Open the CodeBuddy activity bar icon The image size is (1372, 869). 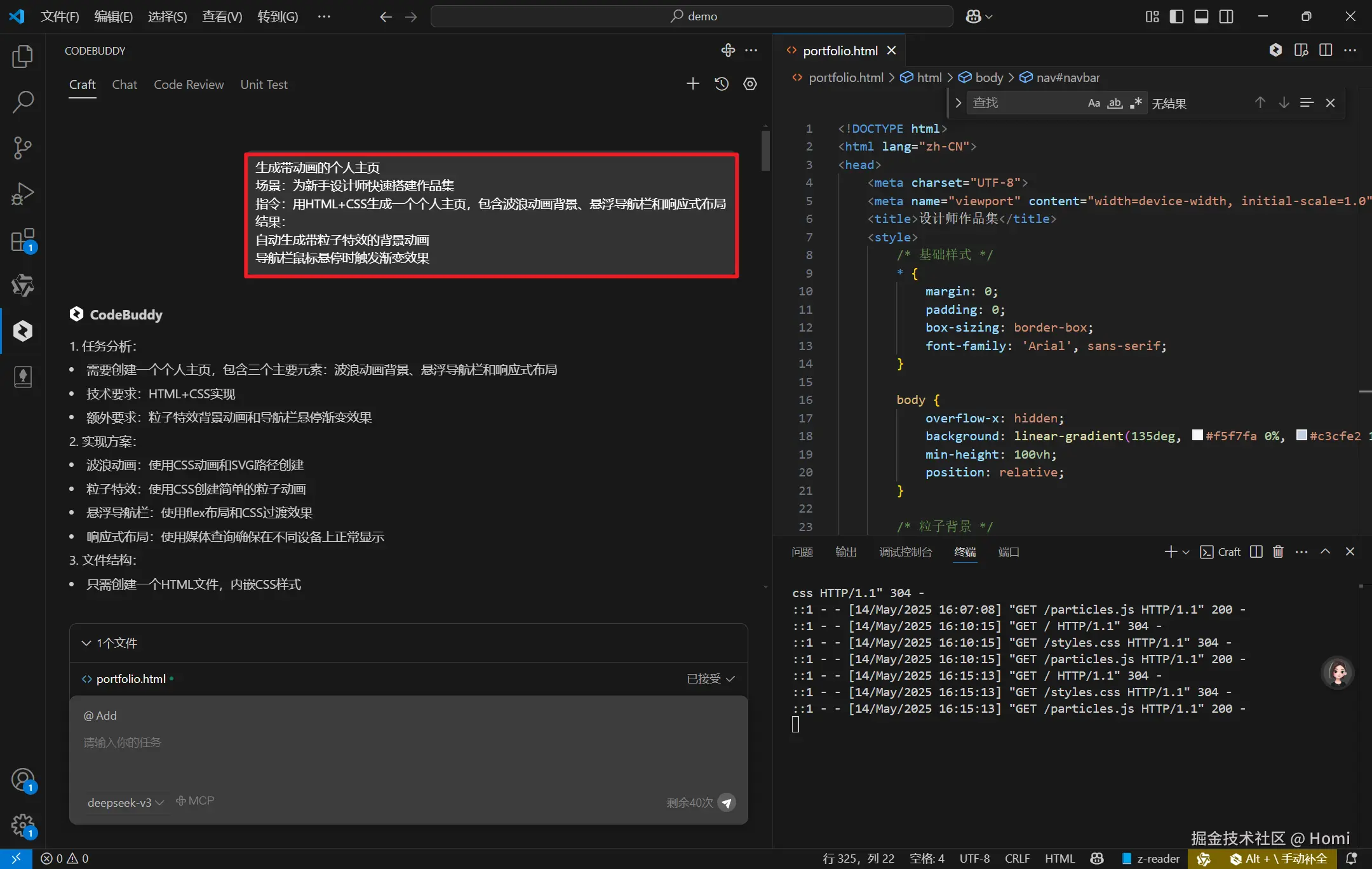pos(23,331)
